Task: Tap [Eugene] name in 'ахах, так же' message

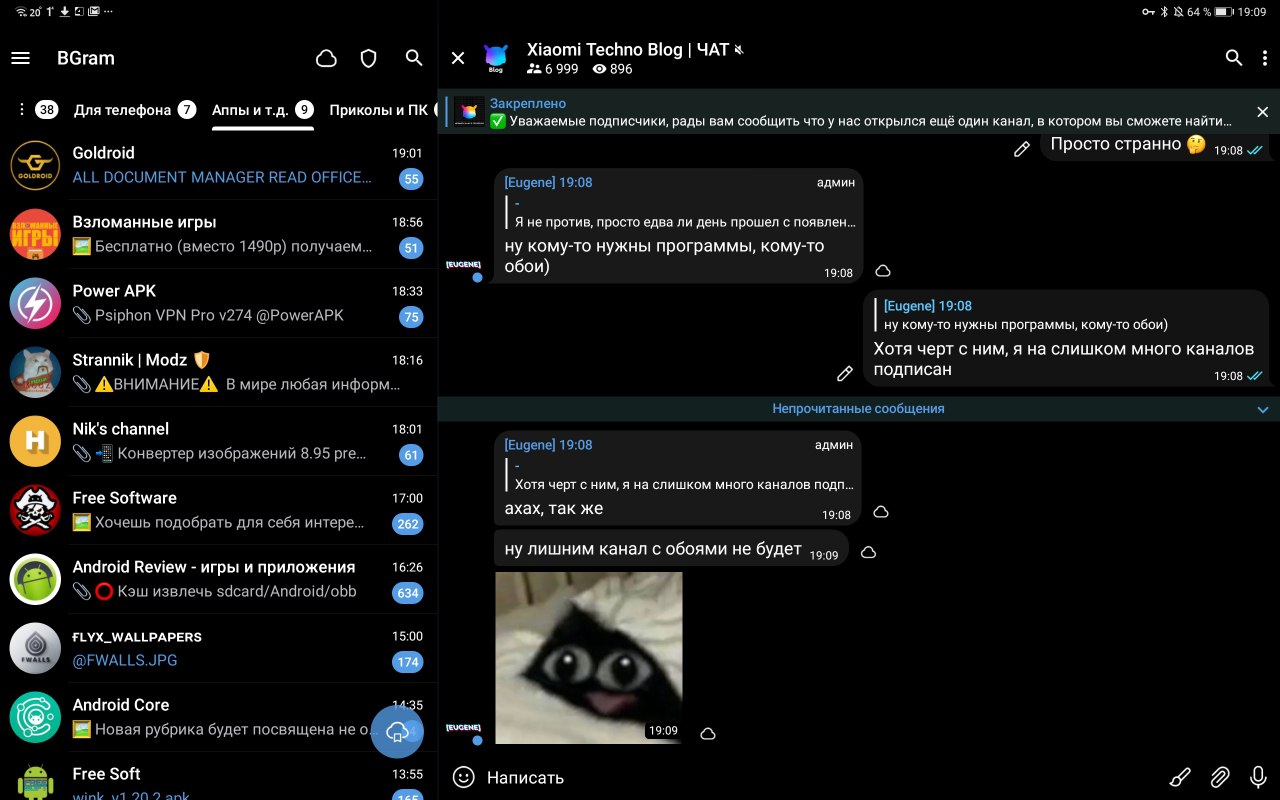Action: (529, 445)
